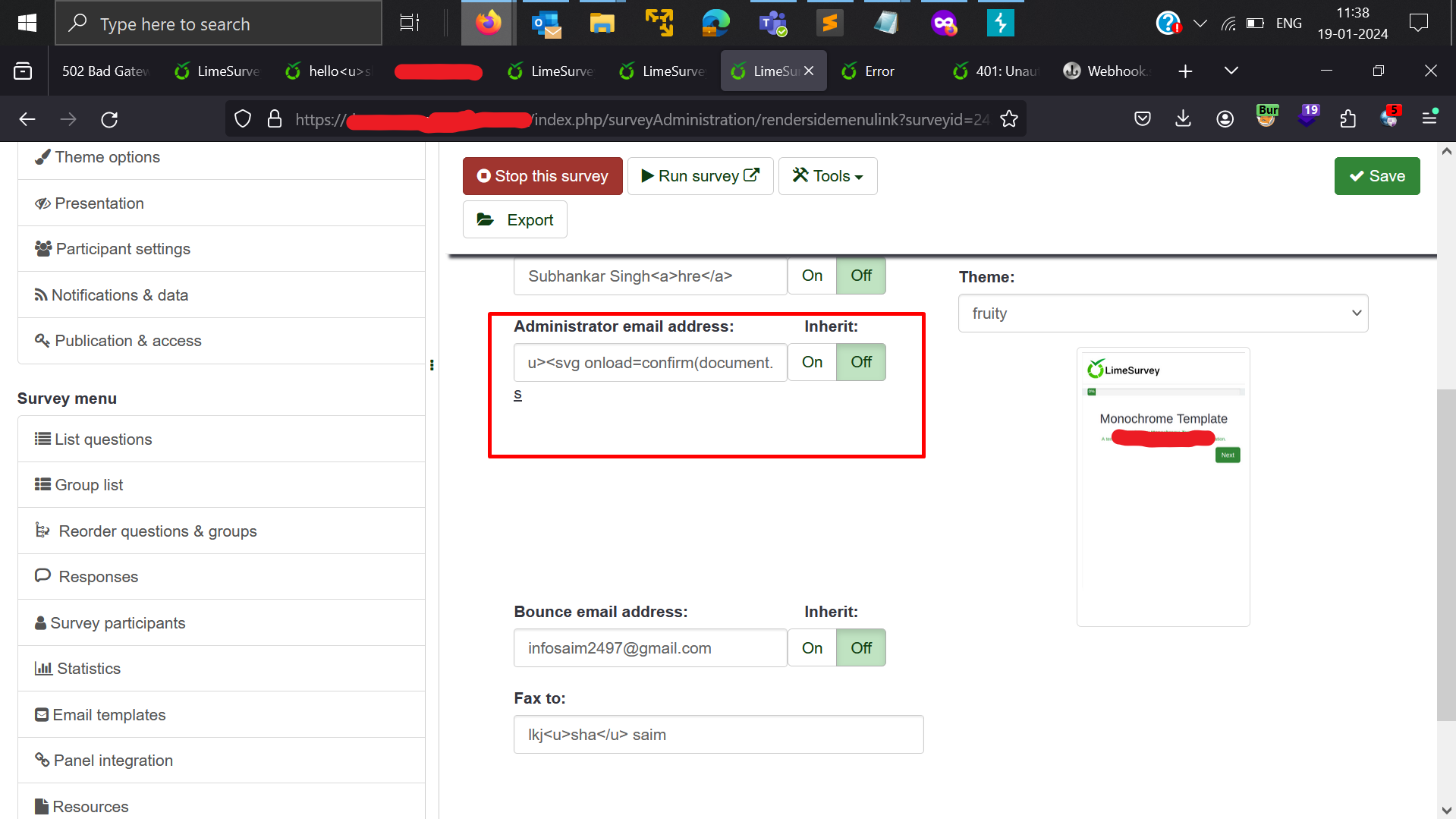Viewport: 1456px width, 819px height.
Task: Click Run survey button
Action: [700, 176]
